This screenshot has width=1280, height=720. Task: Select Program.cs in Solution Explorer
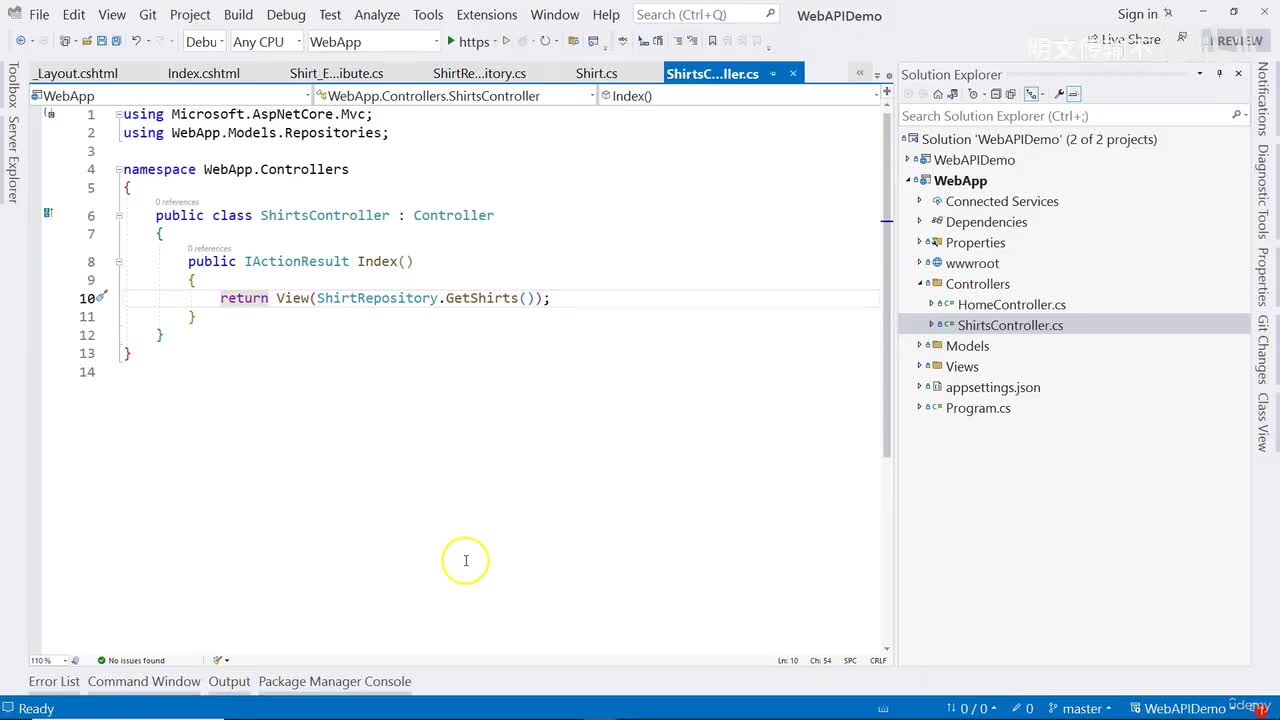pos(978,408)
